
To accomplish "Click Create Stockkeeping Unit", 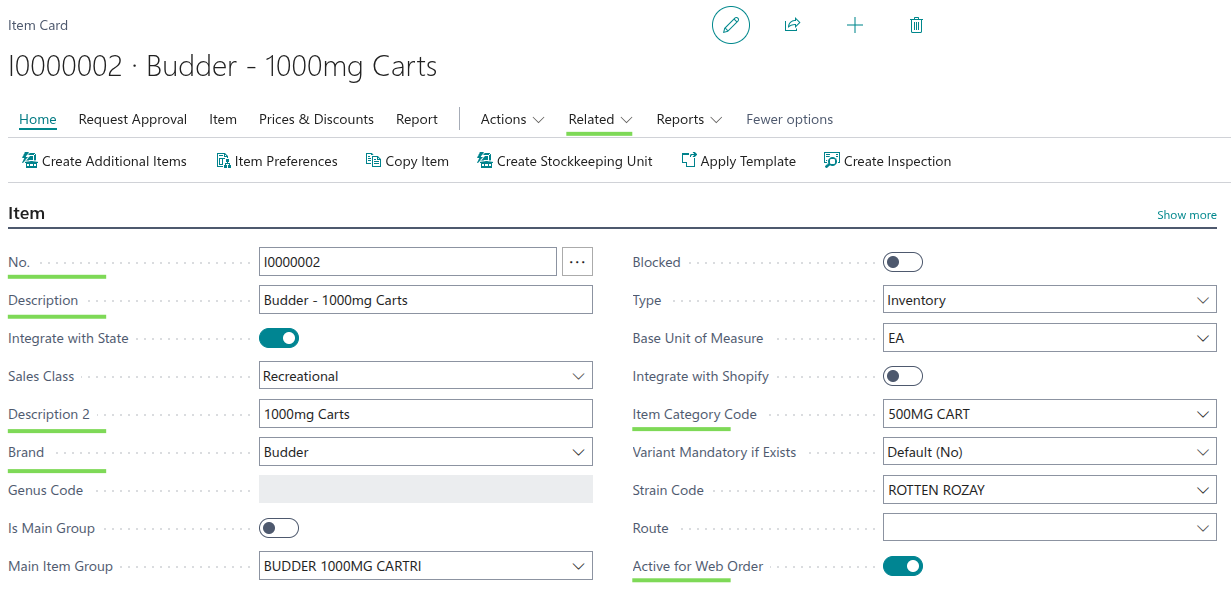I will 565,161.
